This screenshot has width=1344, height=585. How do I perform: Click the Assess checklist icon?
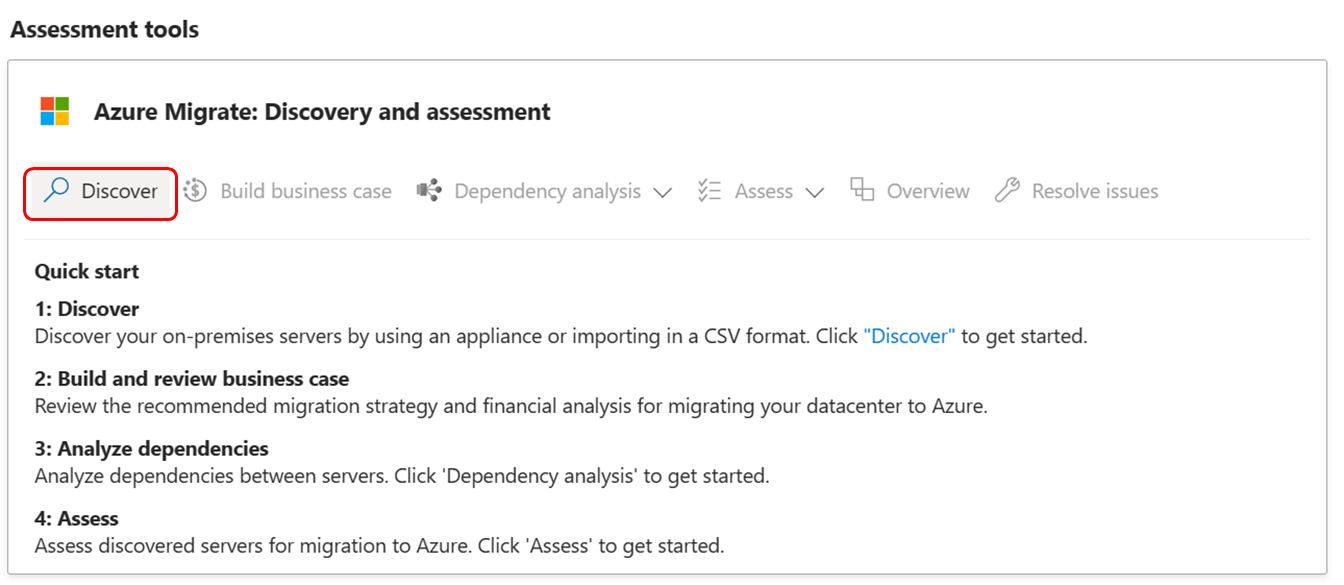[x=712, y=191]
